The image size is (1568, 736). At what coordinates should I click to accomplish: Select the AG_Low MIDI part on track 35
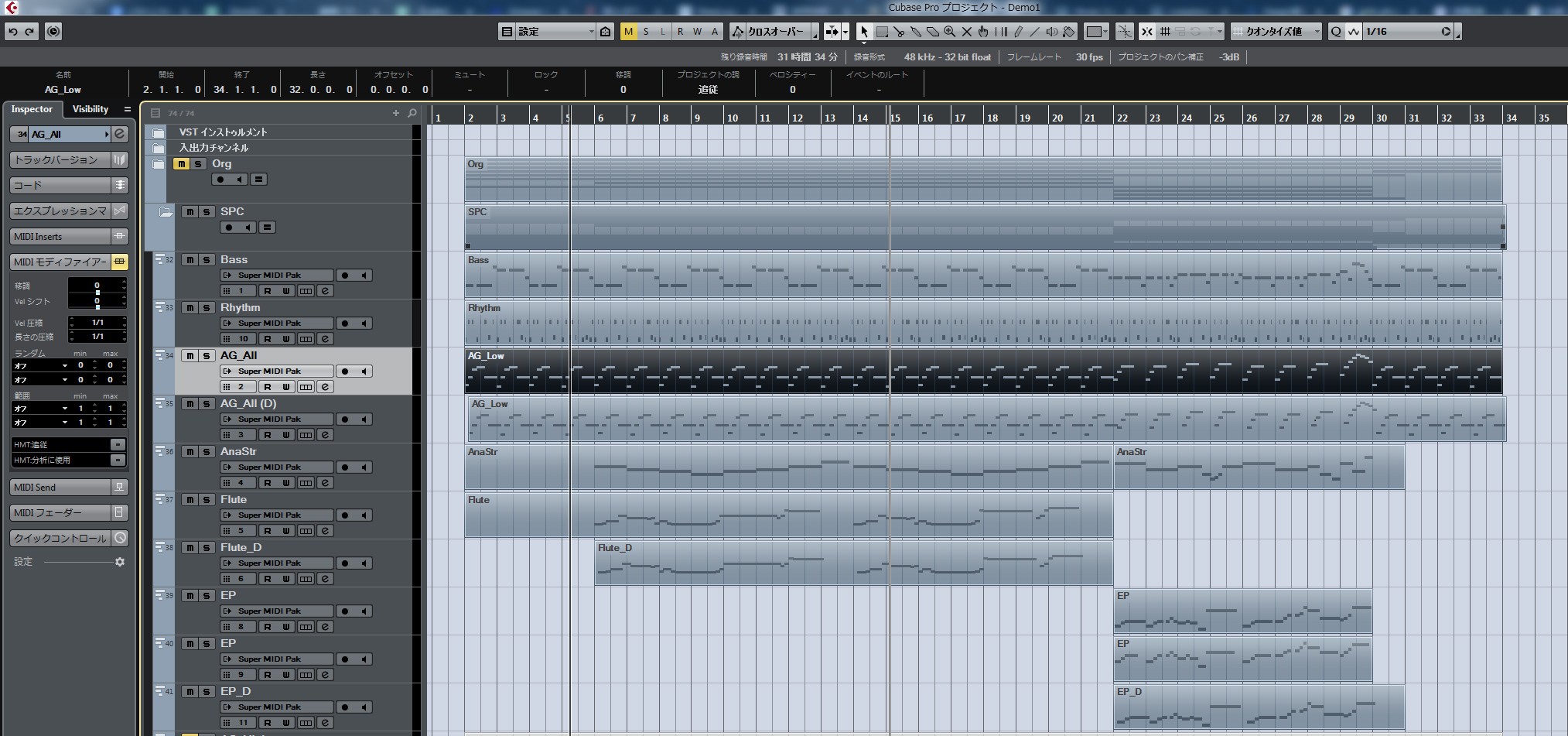point(987,419)
